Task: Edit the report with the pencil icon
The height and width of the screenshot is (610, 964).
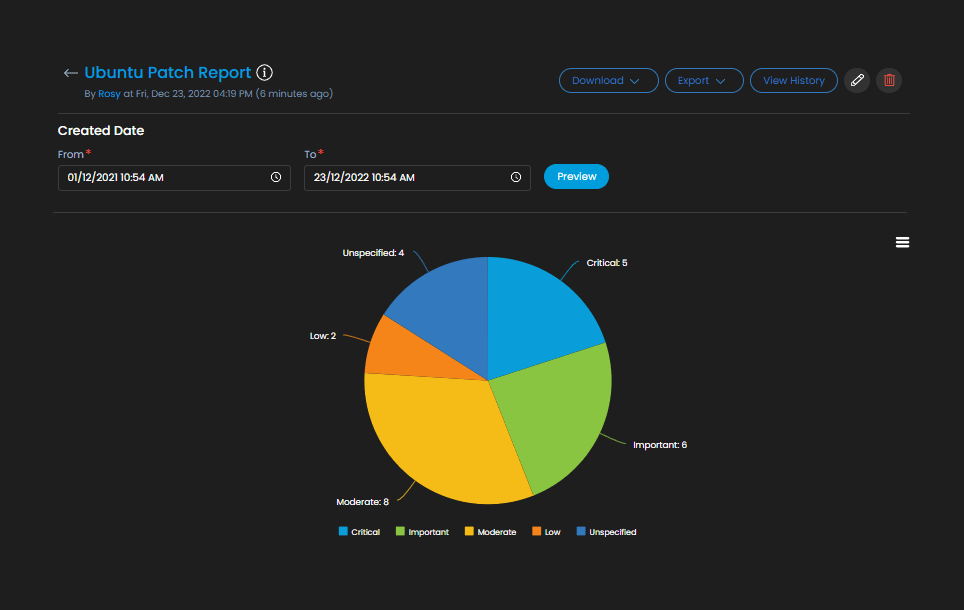Action: 857,81
